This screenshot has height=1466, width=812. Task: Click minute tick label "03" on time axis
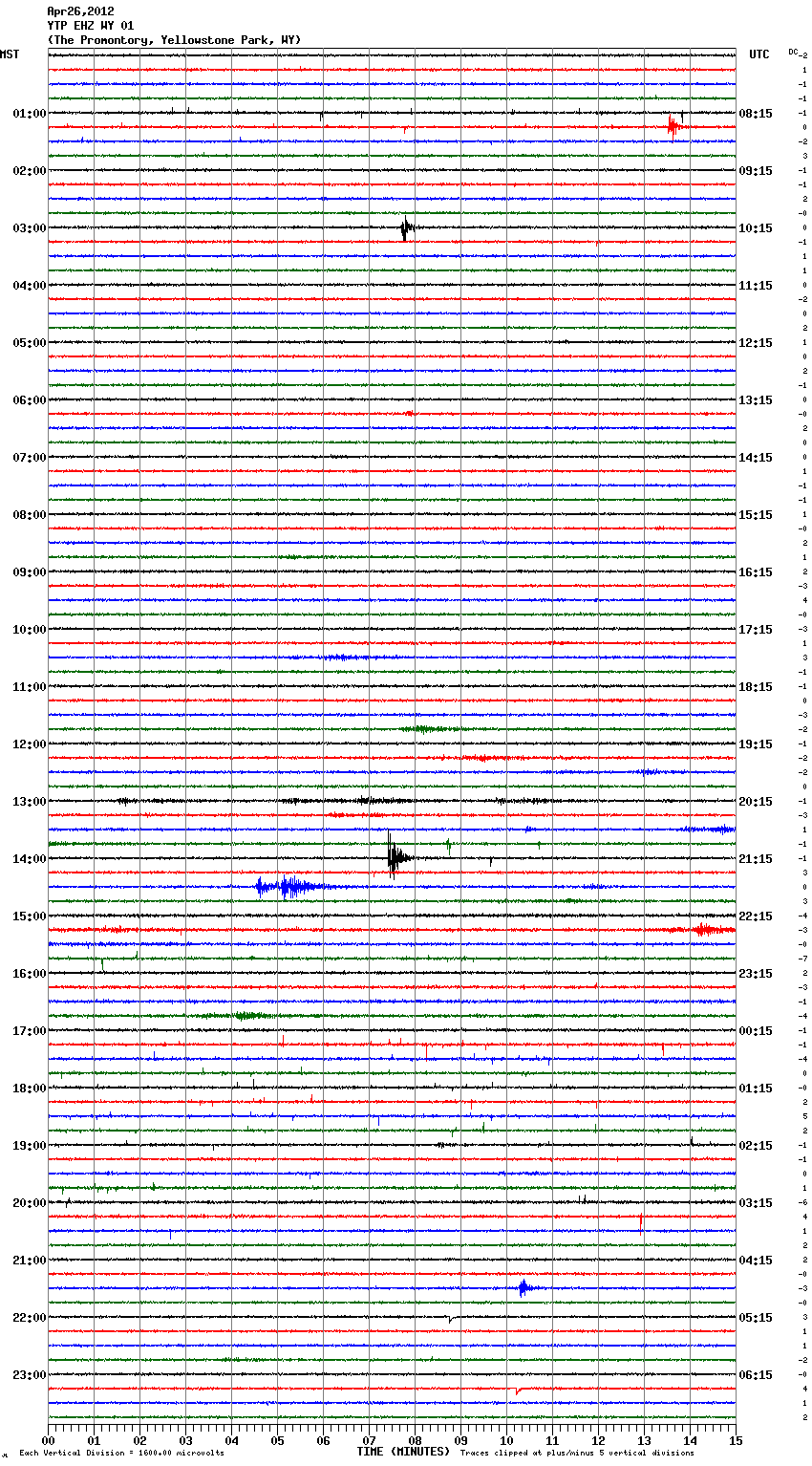click(x=185, y=1440)
